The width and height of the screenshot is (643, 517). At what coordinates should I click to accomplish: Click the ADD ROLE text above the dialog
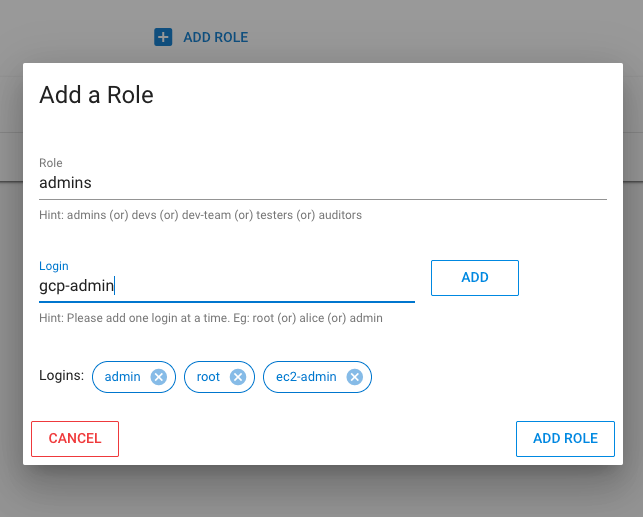pos(215,37)
